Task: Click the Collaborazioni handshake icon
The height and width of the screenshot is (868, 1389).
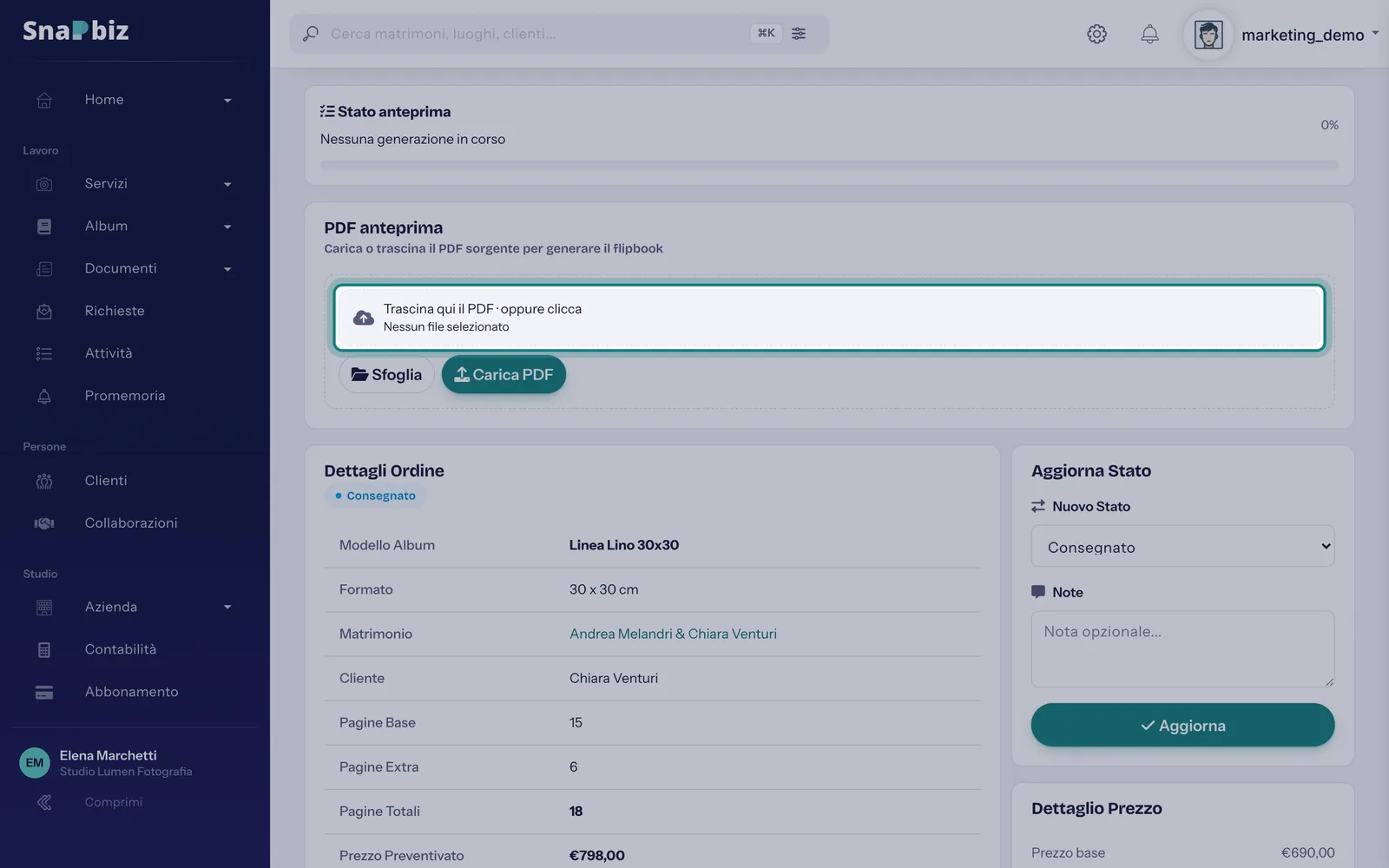Action: 44,523
